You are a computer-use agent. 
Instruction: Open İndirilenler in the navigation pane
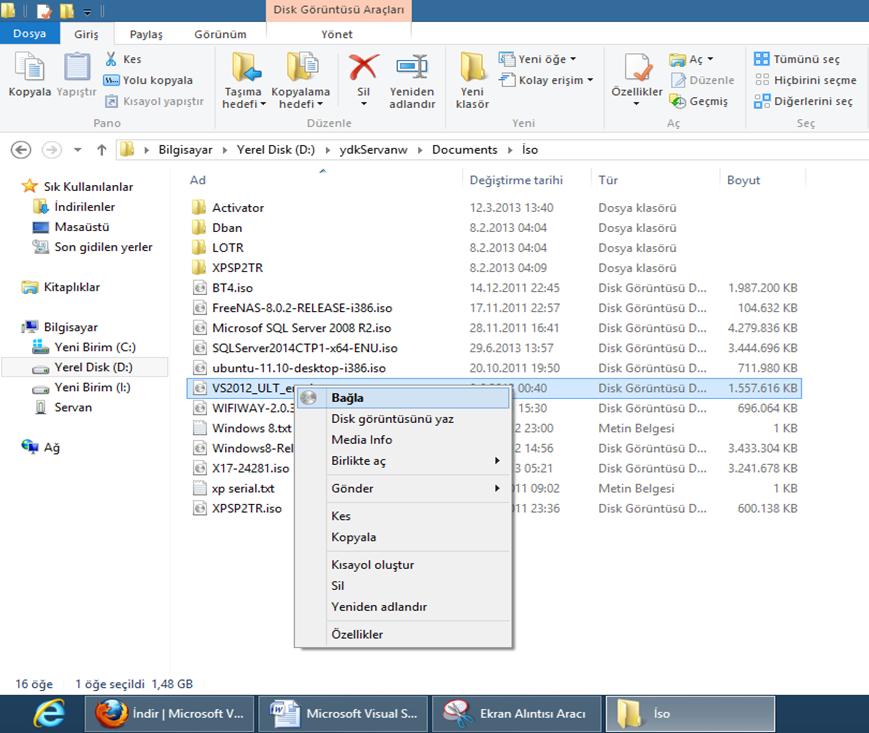coord(85,207)
